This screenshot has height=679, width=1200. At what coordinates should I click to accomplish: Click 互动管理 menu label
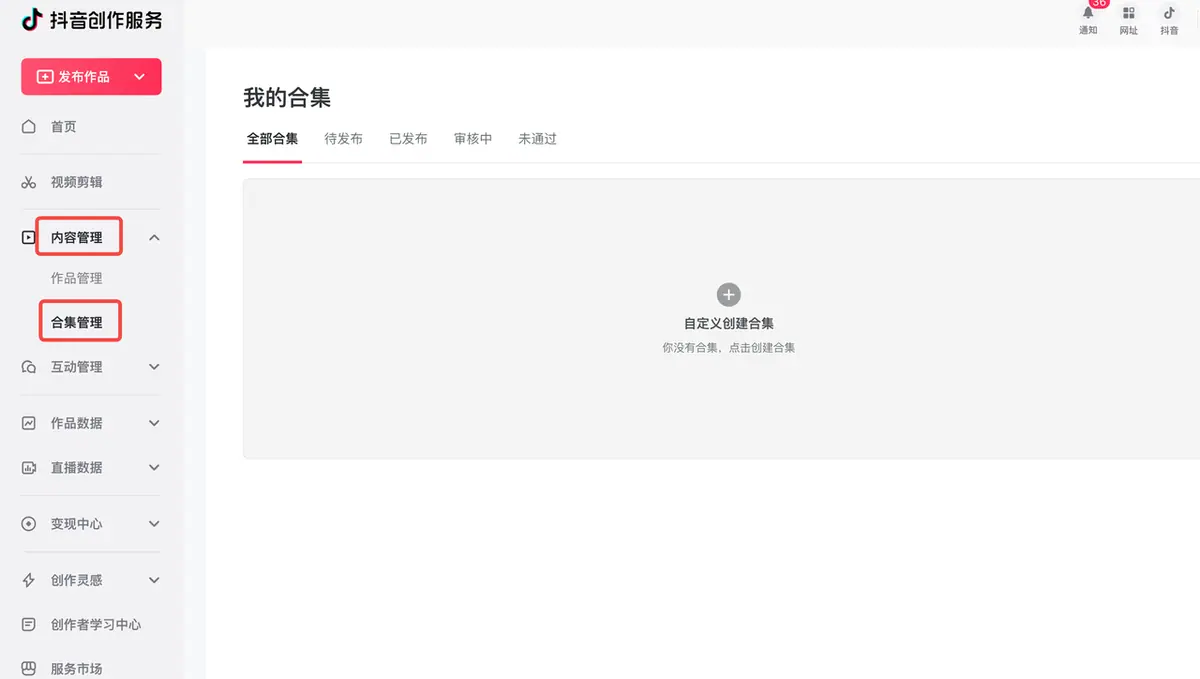coord(77,367)
